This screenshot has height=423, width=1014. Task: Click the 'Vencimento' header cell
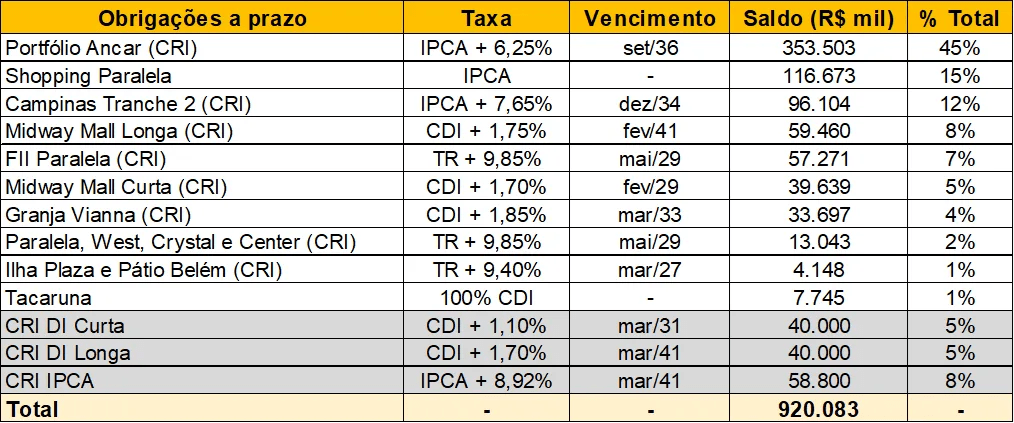point(650,18)
